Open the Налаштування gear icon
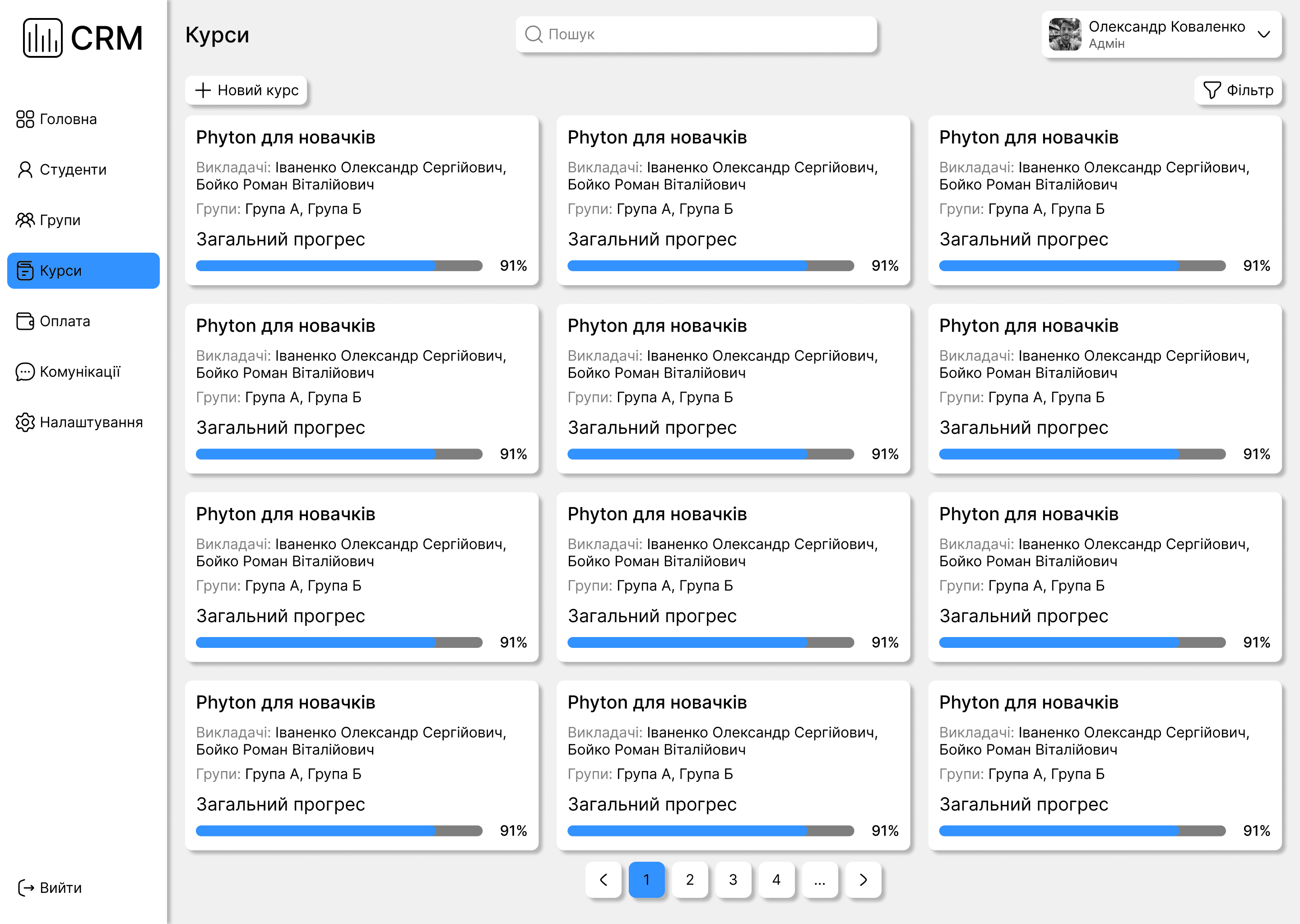The image size is (1300, 924). [25, 422]
